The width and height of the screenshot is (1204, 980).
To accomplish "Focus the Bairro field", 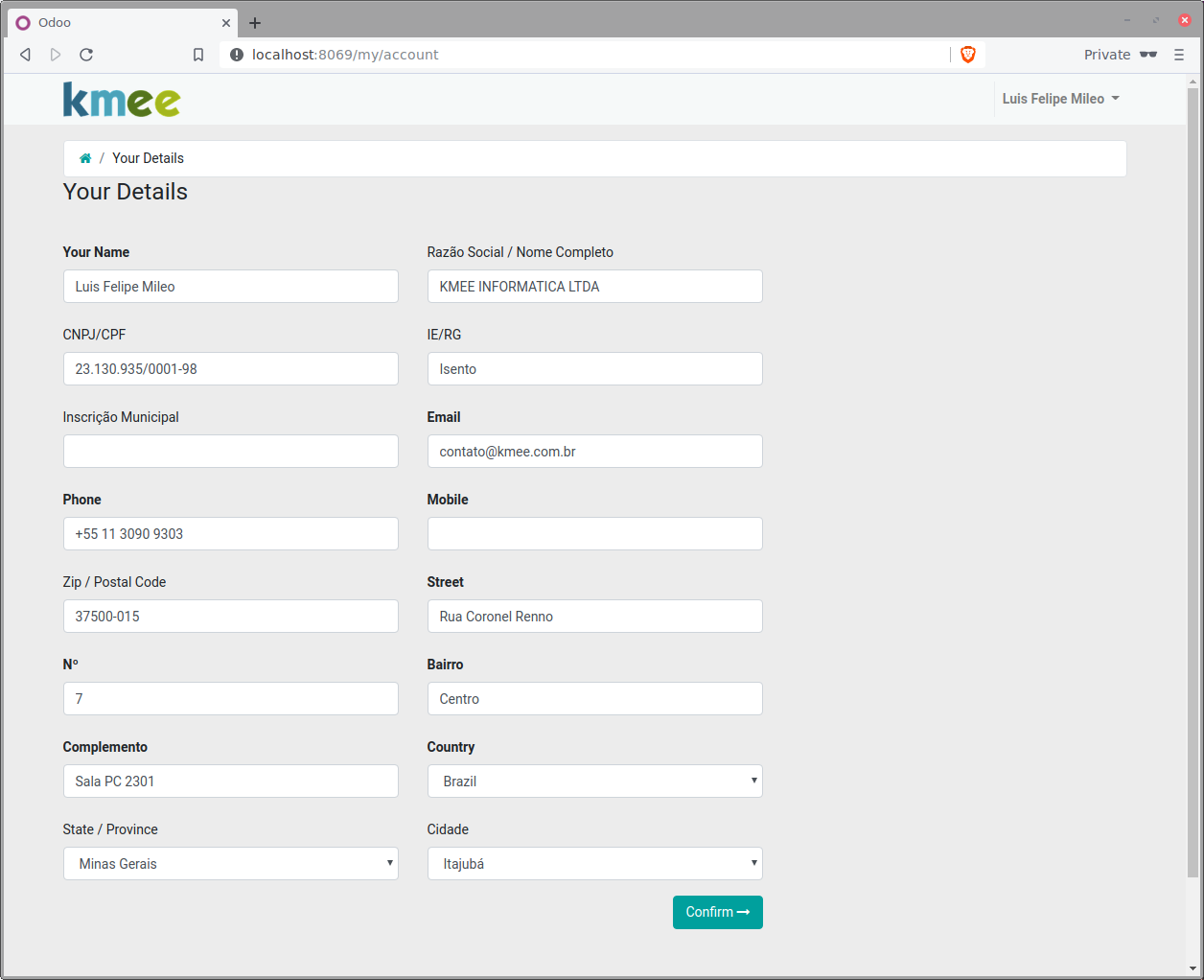I will (595, 699).
